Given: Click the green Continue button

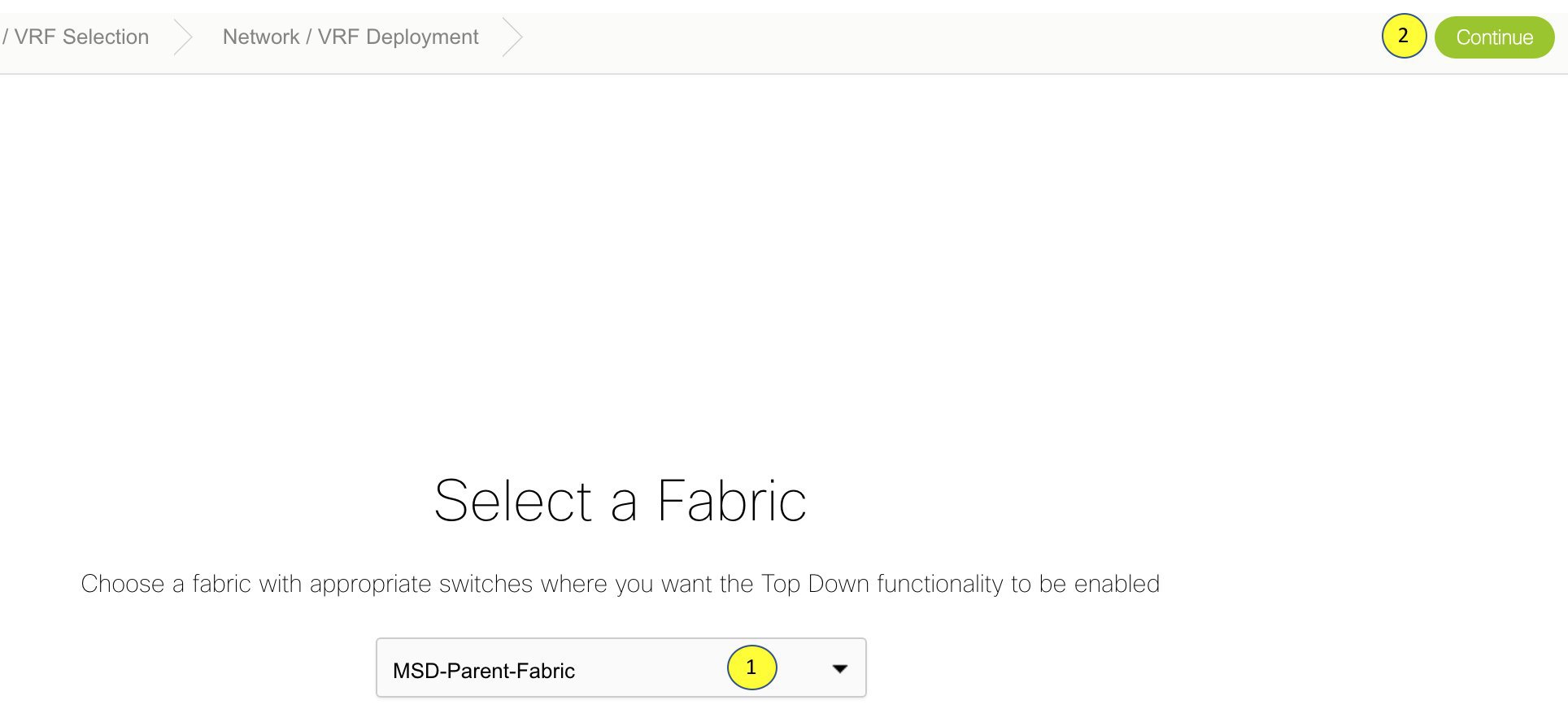Looking at the screenshot, I should coord(1494,37).
